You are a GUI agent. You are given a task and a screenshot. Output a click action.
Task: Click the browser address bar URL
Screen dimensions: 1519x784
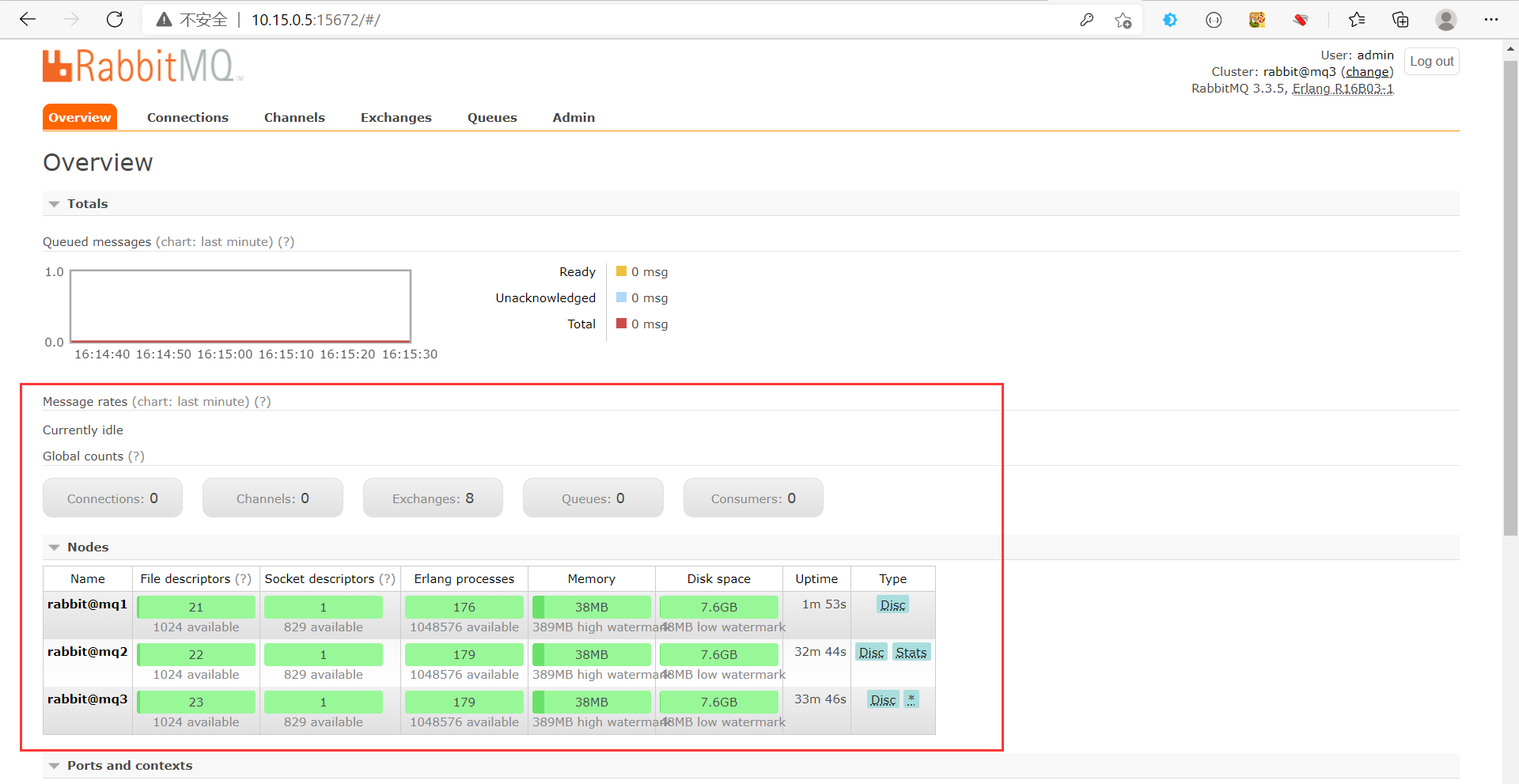coord(316,20)
